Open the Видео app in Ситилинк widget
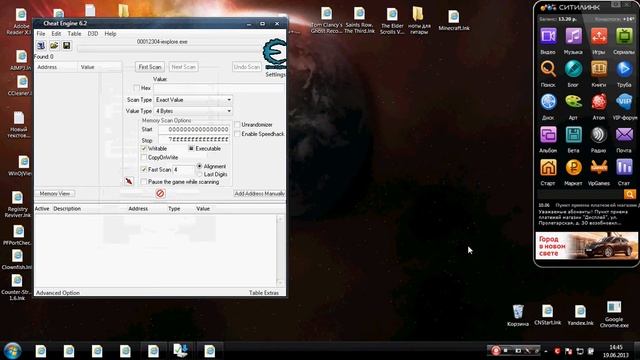 coord(548,36)
